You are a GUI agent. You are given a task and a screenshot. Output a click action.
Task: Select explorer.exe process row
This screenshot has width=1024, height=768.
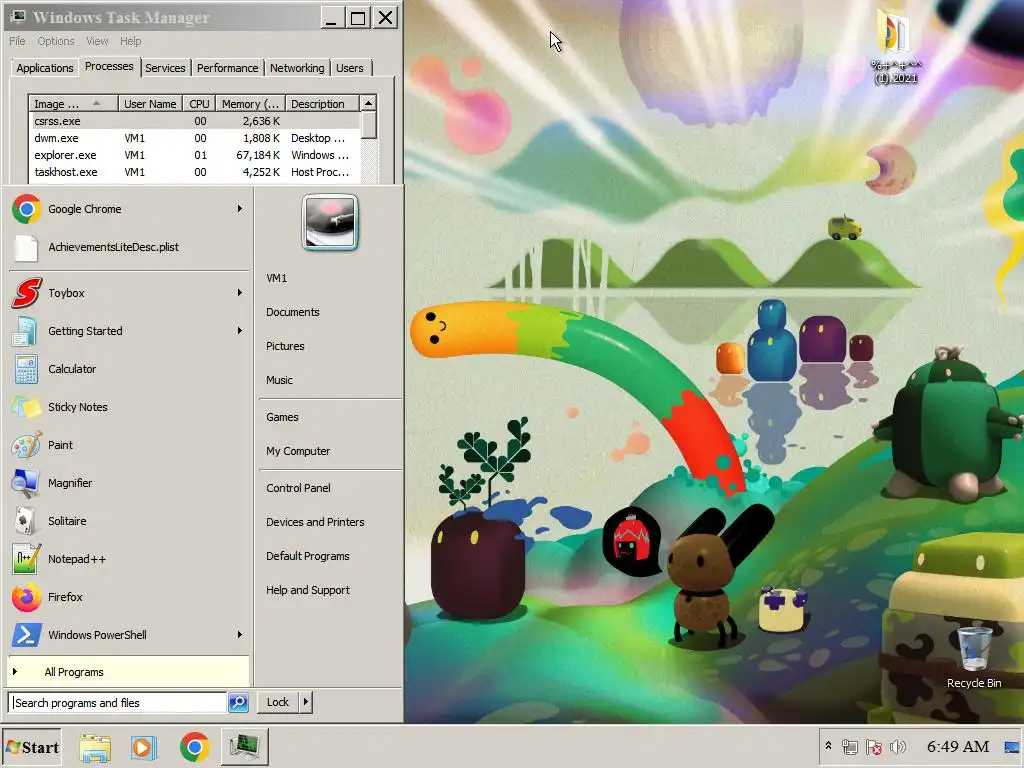pos(195,155)
